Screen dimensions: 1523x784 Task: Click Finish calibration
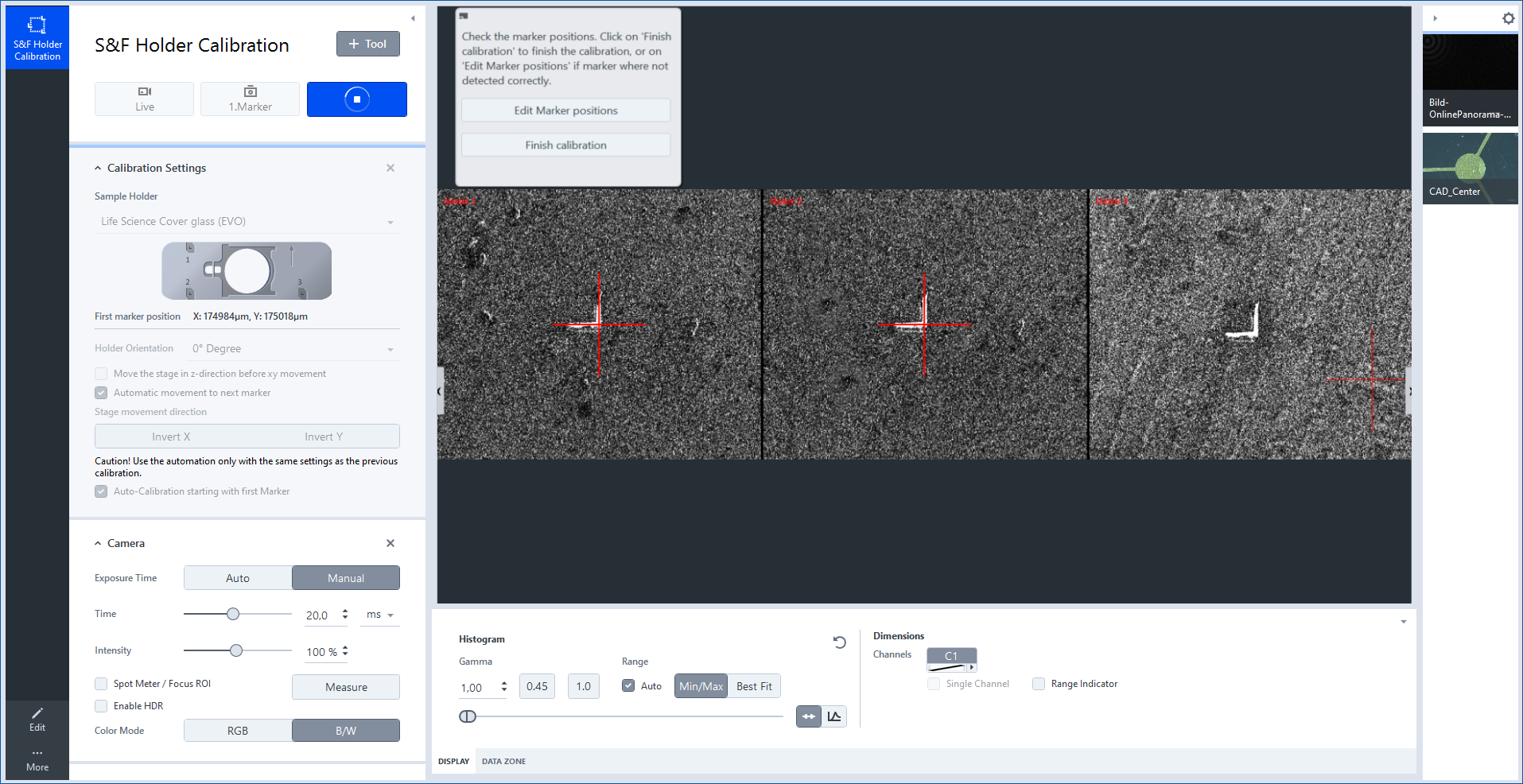click(565, 145)
